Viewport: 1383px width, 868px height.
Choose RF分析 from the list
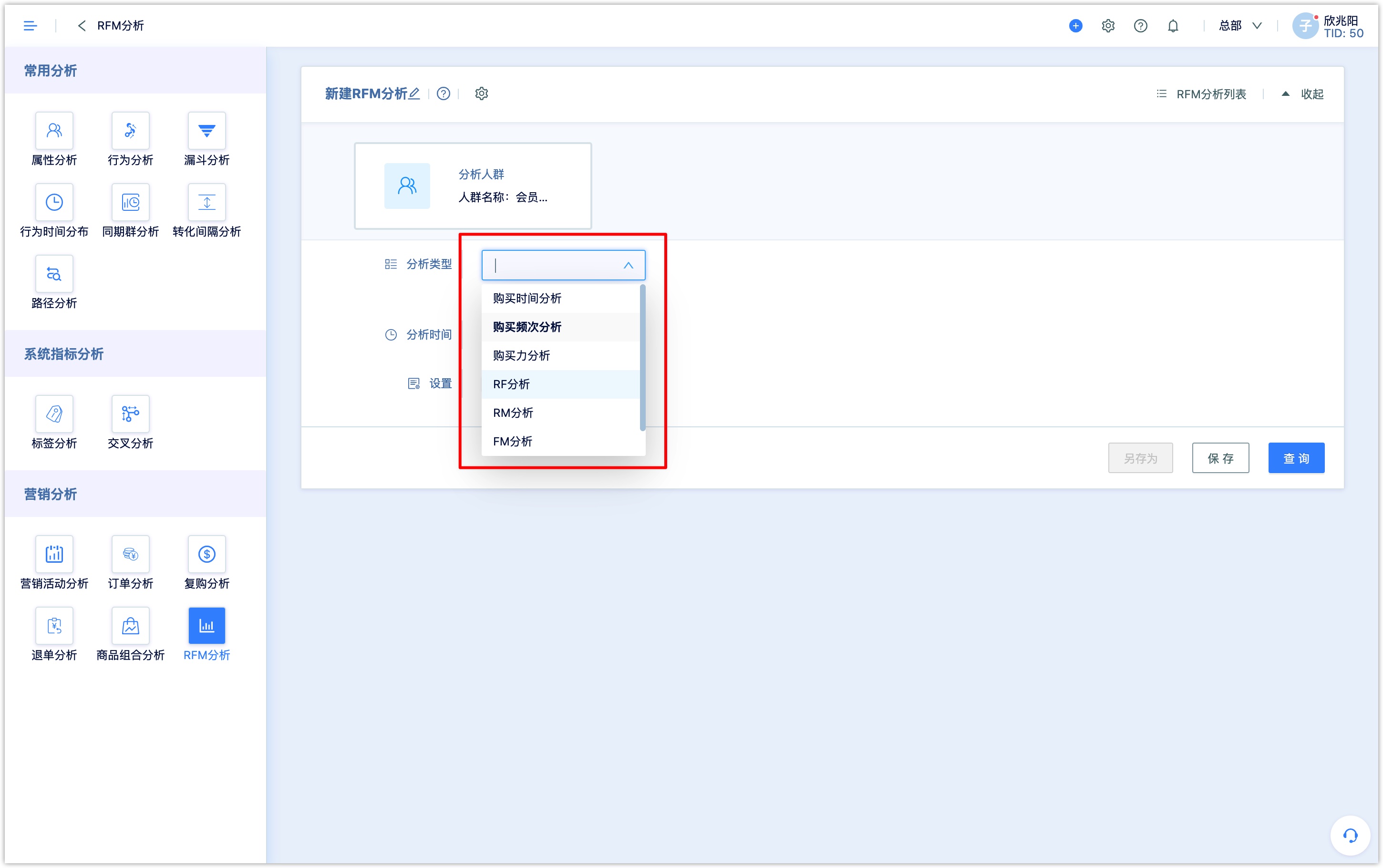click(561, 384)
